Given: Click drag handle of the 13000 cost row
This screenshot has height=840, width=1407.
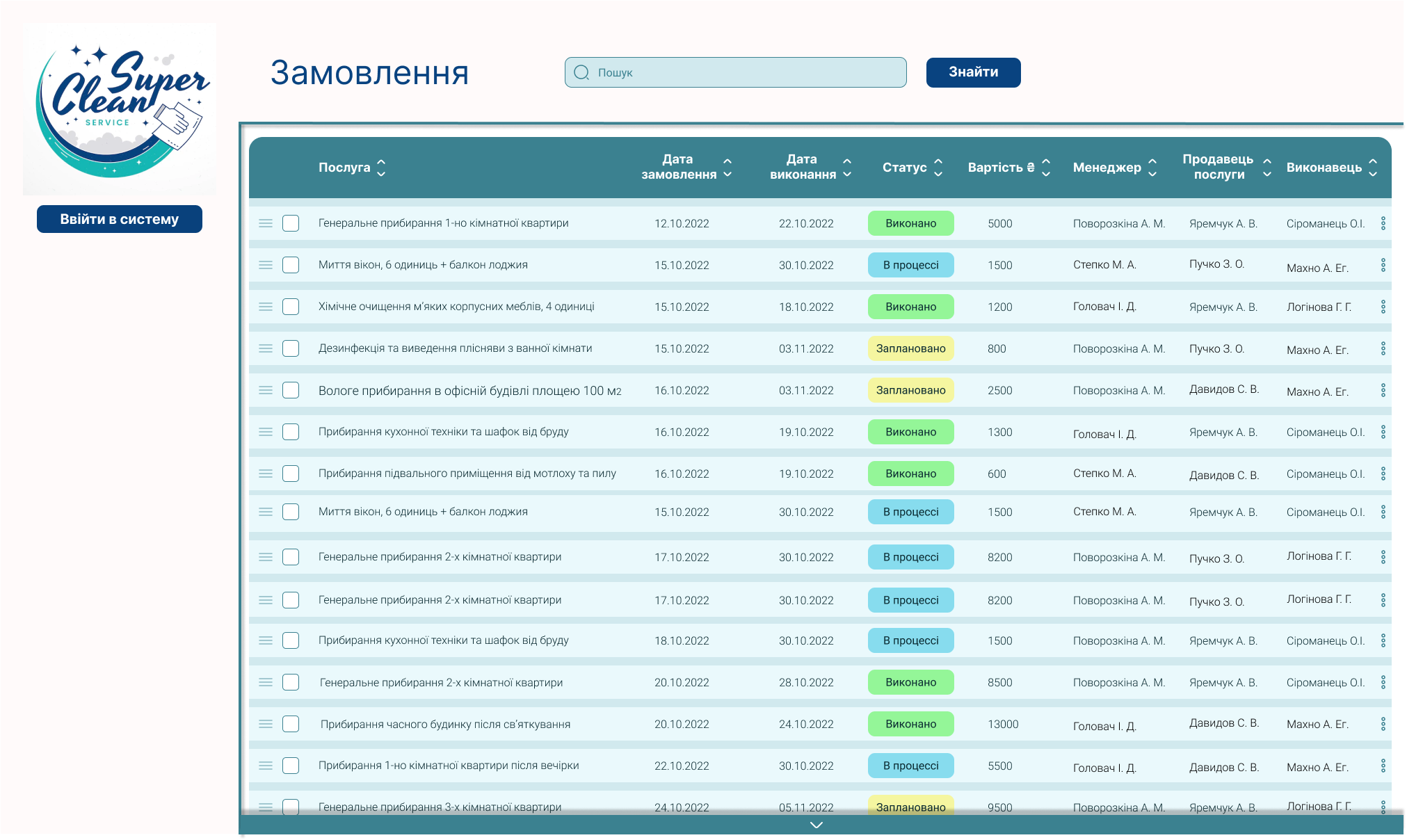Looking at the screenshot, I should point(266,724).
